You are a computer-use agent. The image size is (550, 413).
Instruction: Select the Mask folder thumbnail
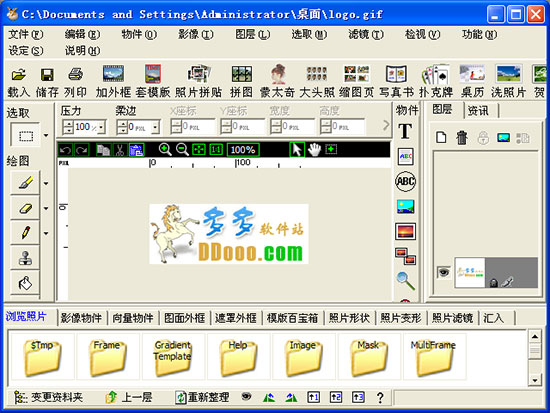click(x=369, y=357)
